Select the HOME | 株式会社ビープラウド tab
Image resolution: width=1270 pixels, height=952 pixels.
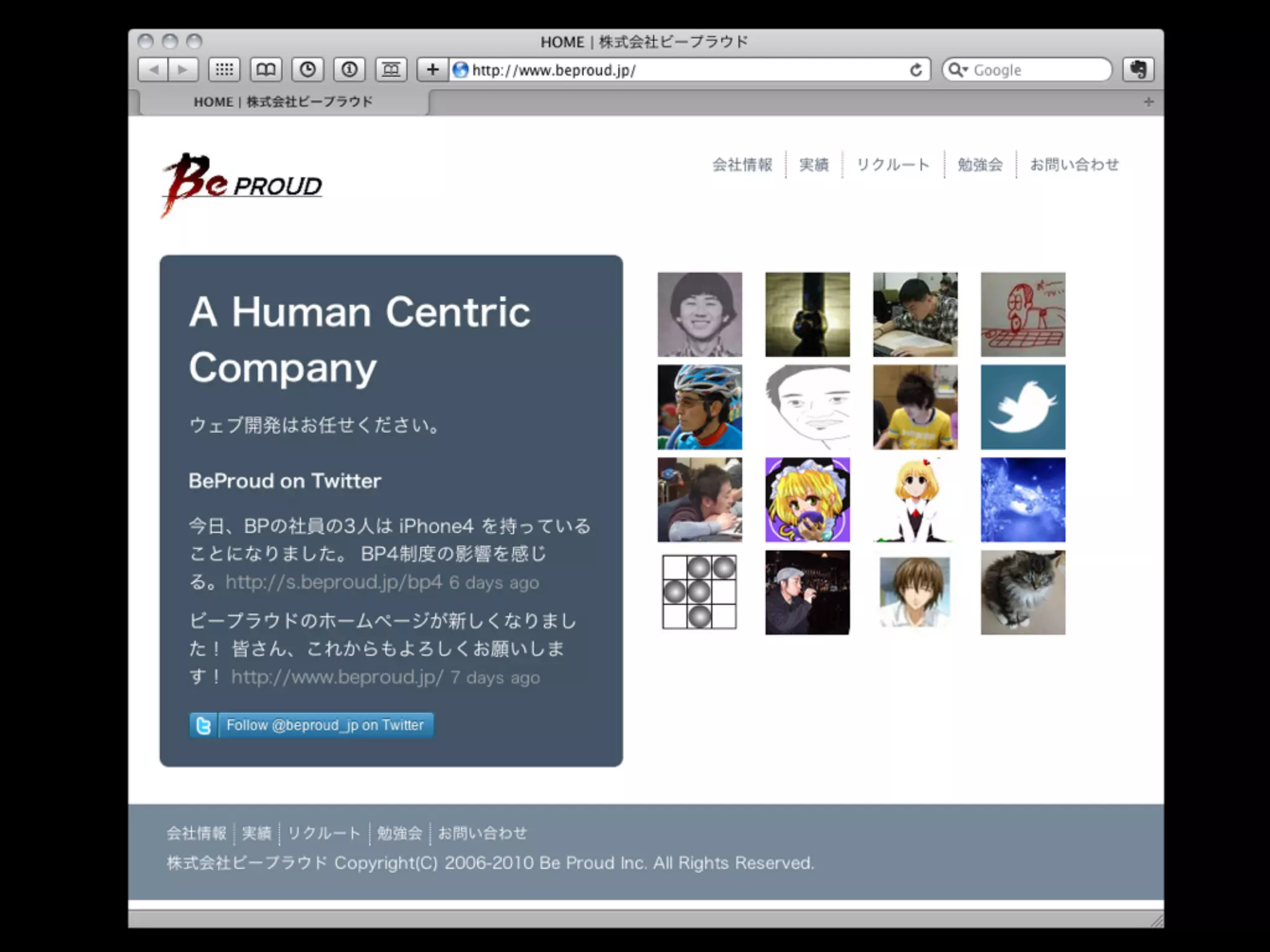point(283,102)
